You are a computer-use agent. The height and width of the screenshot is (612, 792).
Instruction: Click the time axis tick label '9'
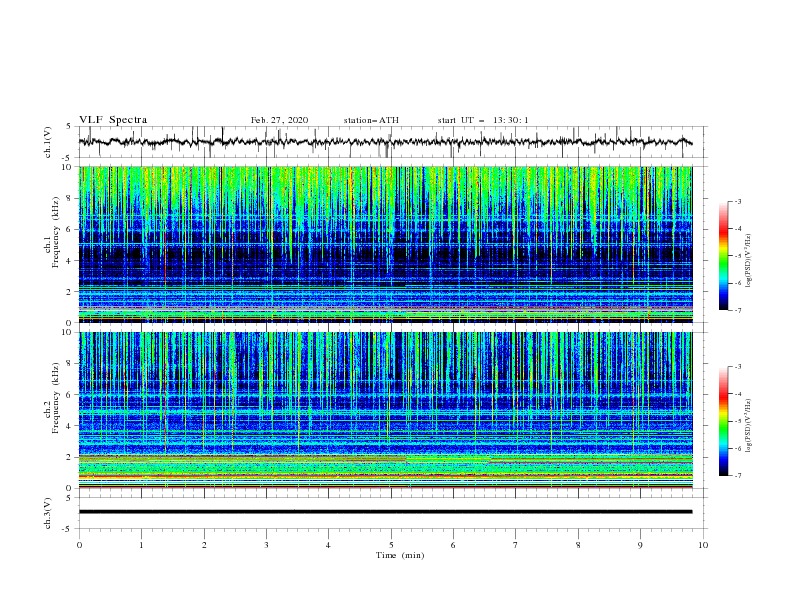point(640,545)
